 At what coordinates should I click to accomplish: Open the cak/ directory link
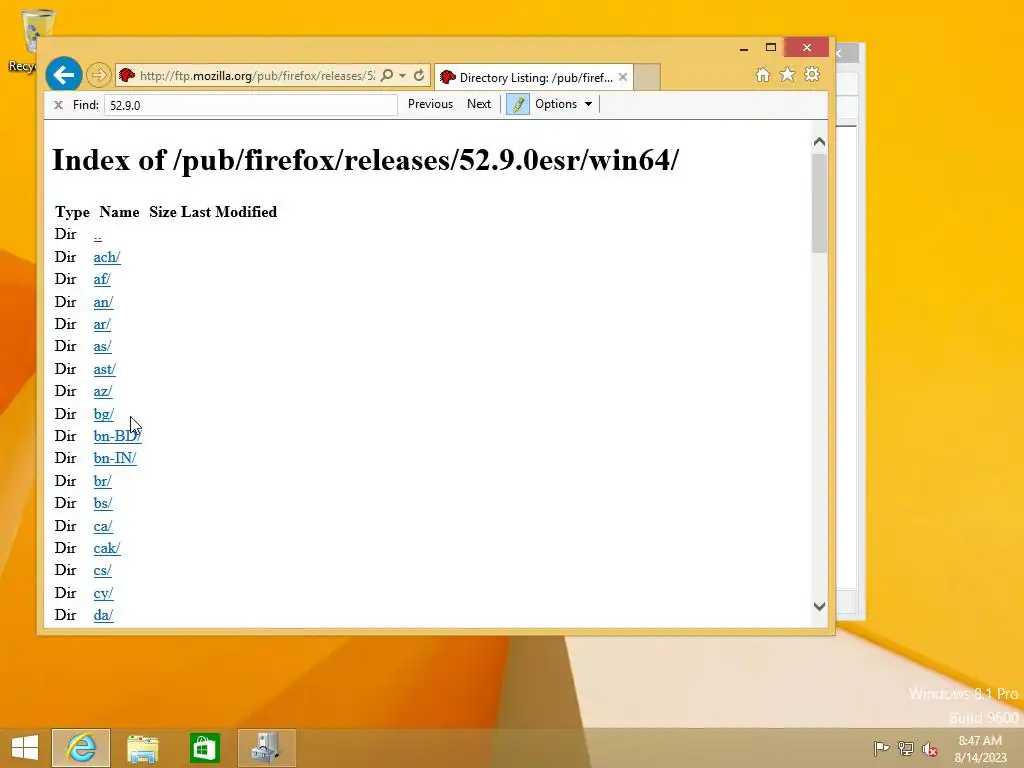[x=107, y=549]
